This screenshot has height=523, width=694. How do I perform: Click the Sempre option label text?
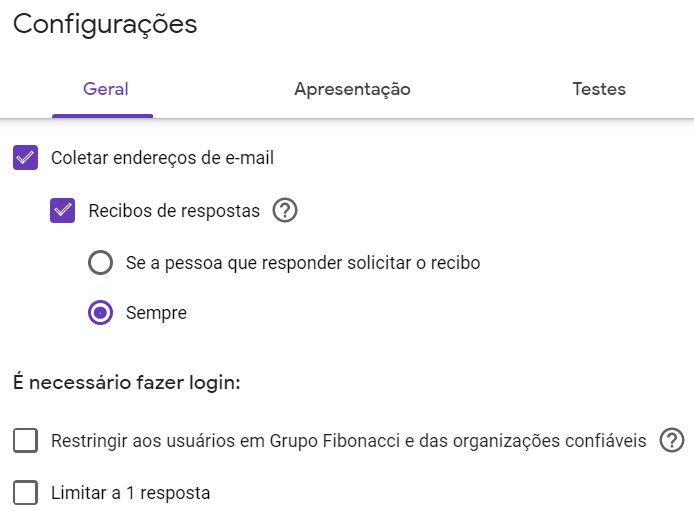pos(156,313)
